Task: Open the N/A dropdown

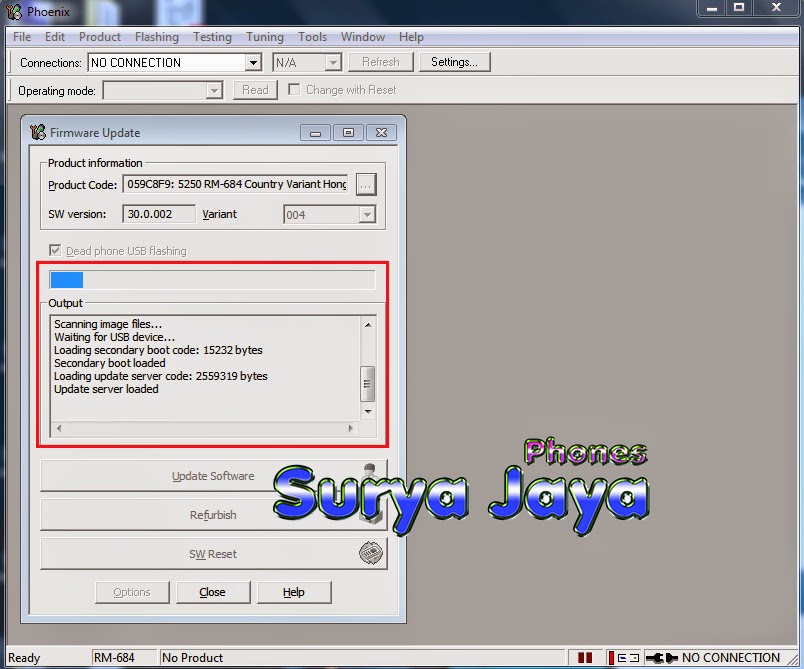Action: tap(333, 63)
